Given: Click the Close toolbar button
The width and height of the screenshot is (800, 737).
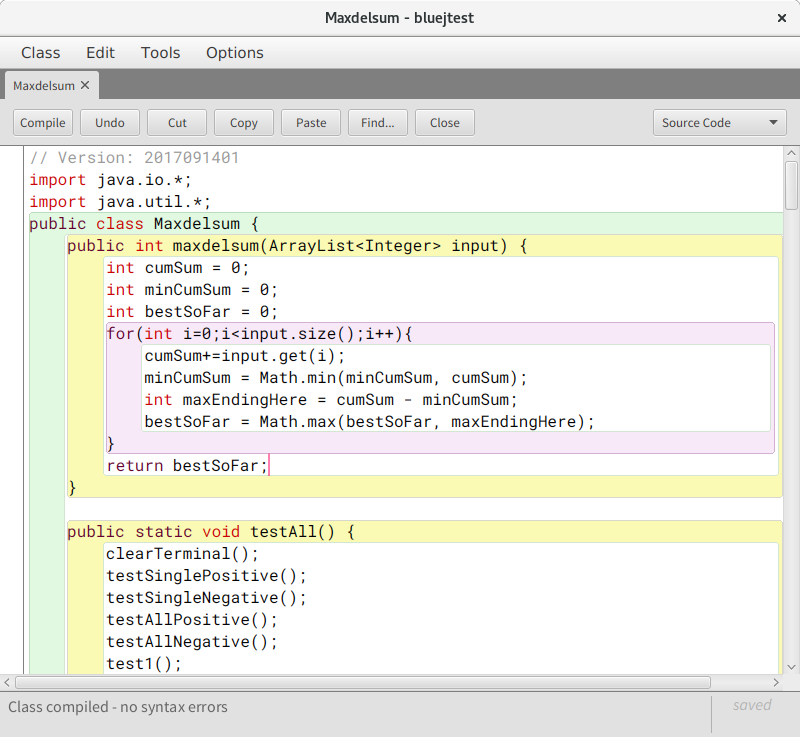Looking at the screenshot, I should click(445, 123).
